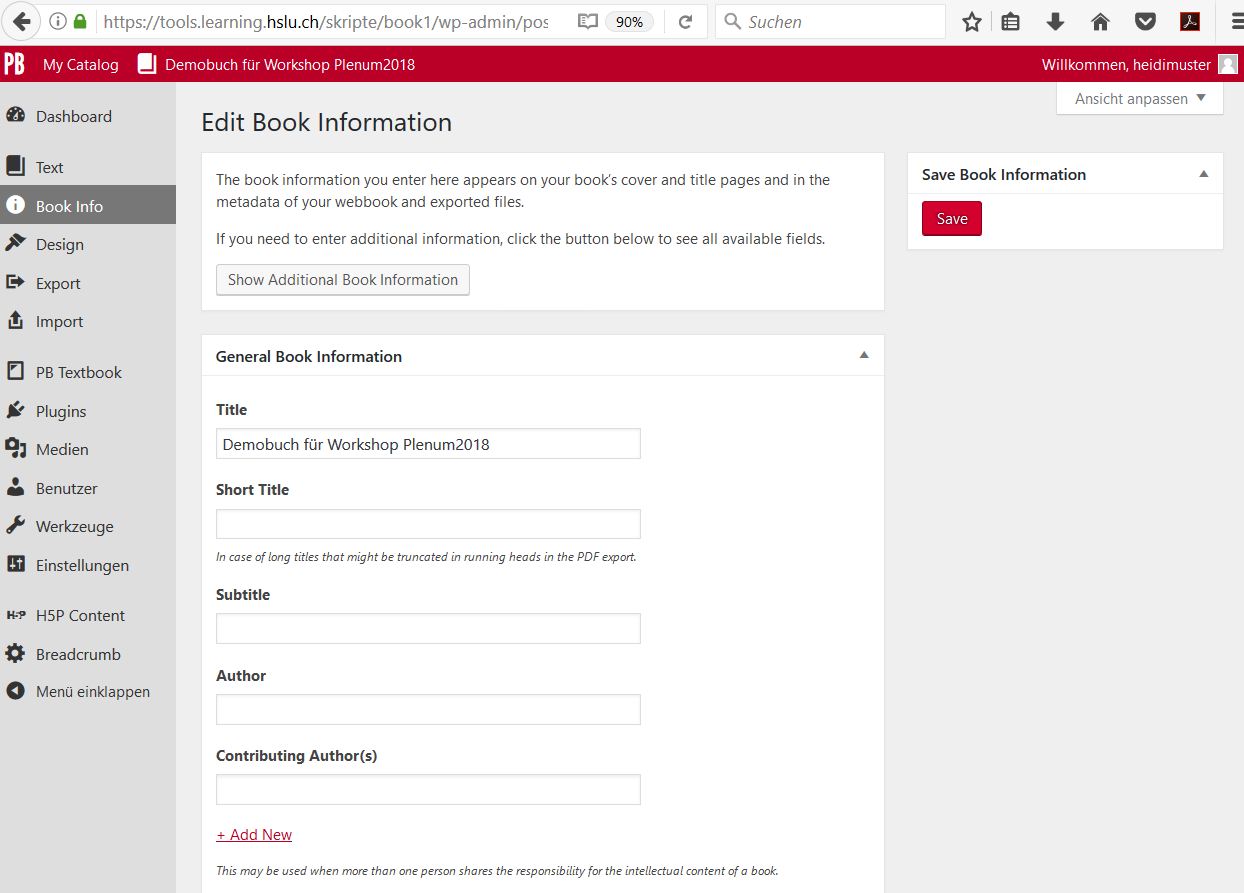Screen dimensions: 1244x893
Task: Collapse the General Book Information panel
Action: pos(864,356)
